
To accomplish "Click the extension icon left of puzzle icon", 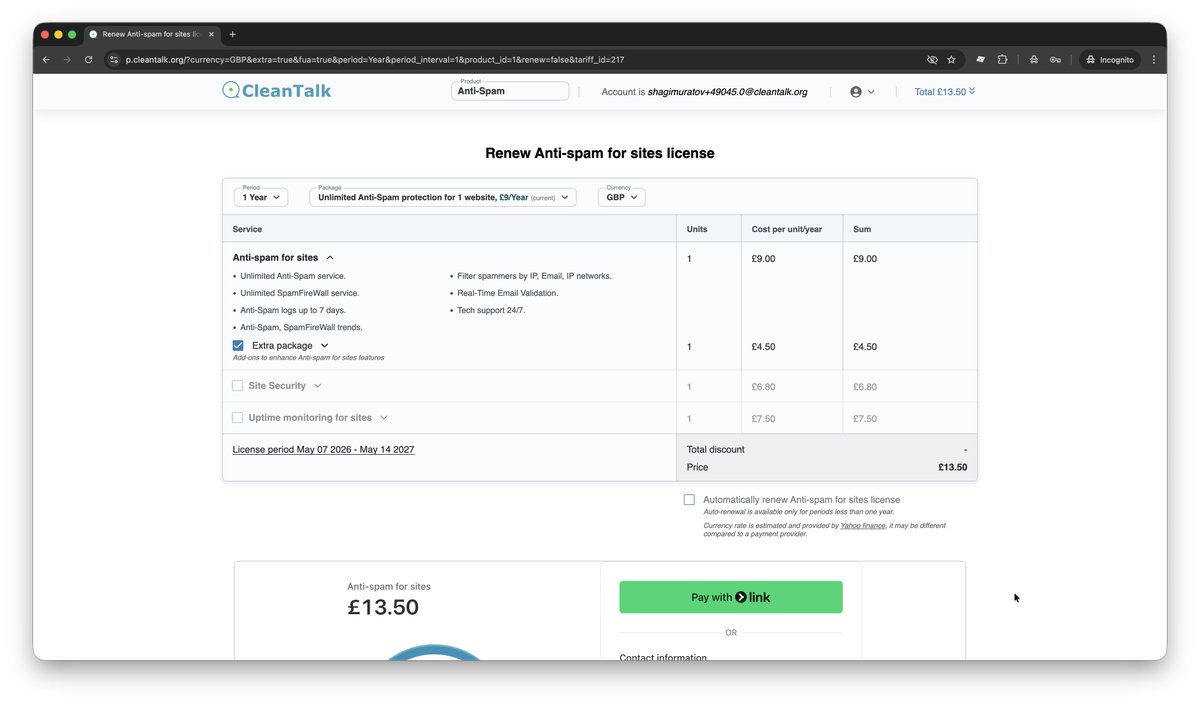I will pyautogui.click(x=981, y=60).
